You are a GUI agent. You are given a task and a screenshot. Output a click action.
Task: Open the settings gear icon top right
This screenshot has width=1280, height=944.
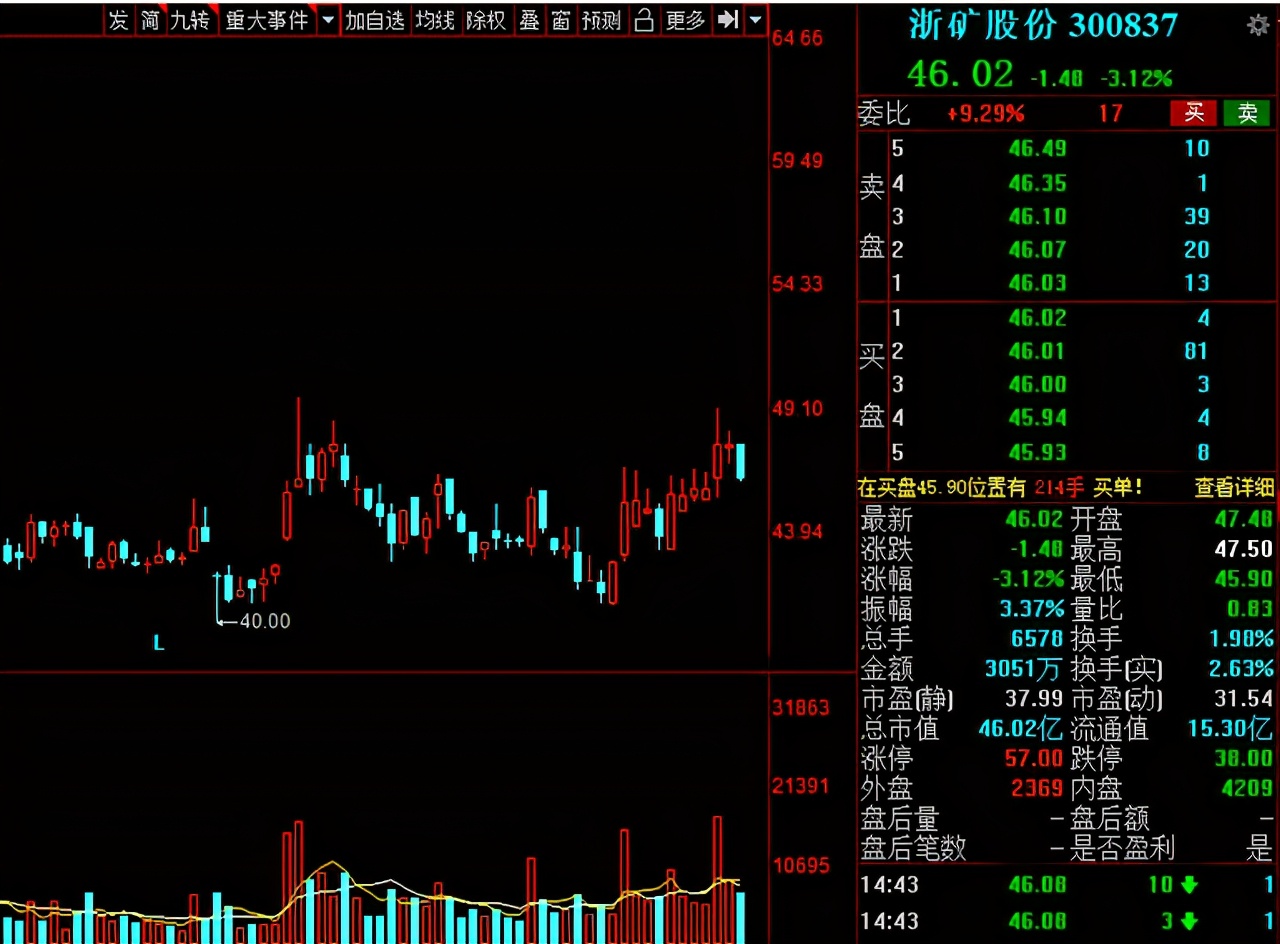1257,26
